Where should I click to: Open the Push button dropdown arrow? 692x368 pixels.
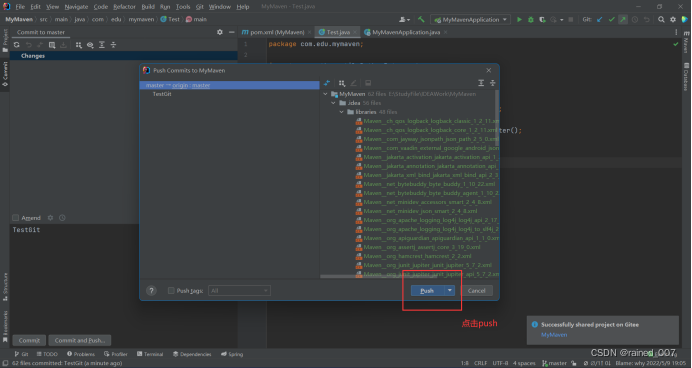click(x=449, y=290)
